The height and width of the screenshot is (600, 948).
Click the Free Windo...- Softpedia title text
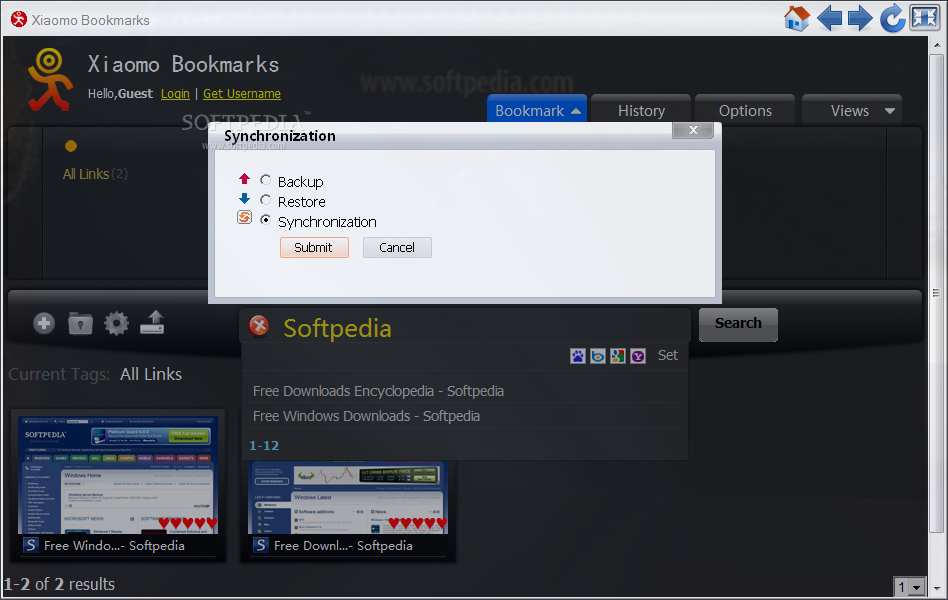point(114,546)
